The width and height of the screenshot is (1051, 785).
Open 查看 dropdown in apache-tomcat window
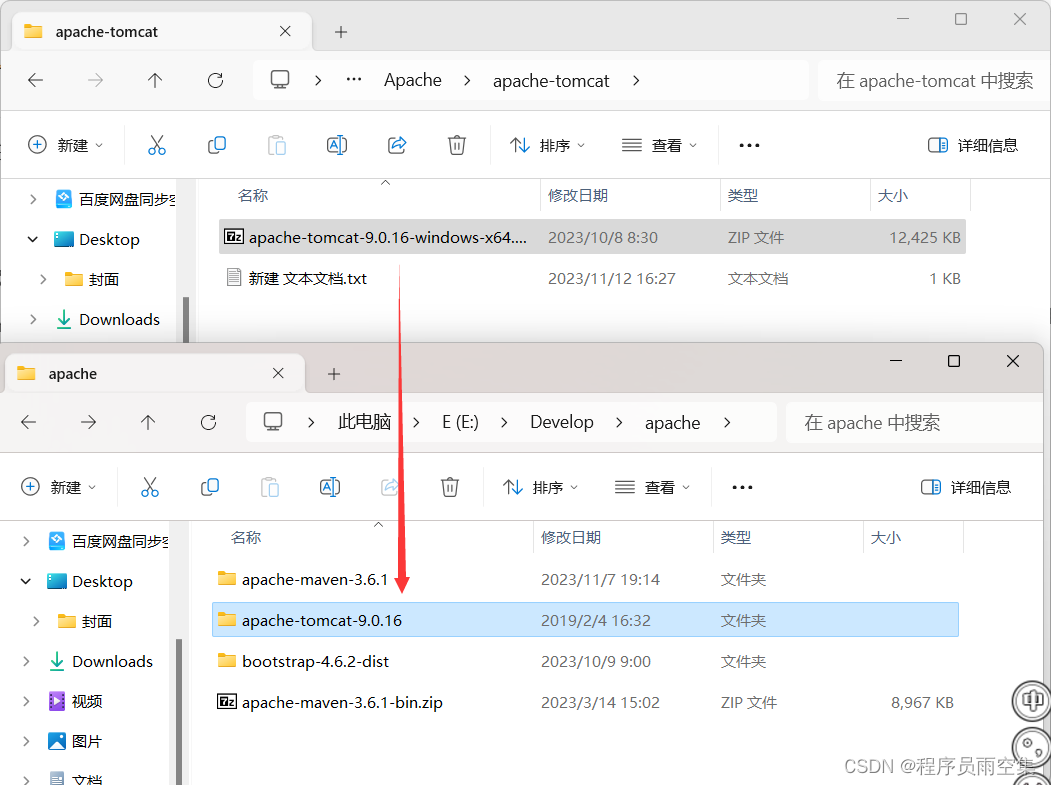pyautogui.click(x=660, y=145)
